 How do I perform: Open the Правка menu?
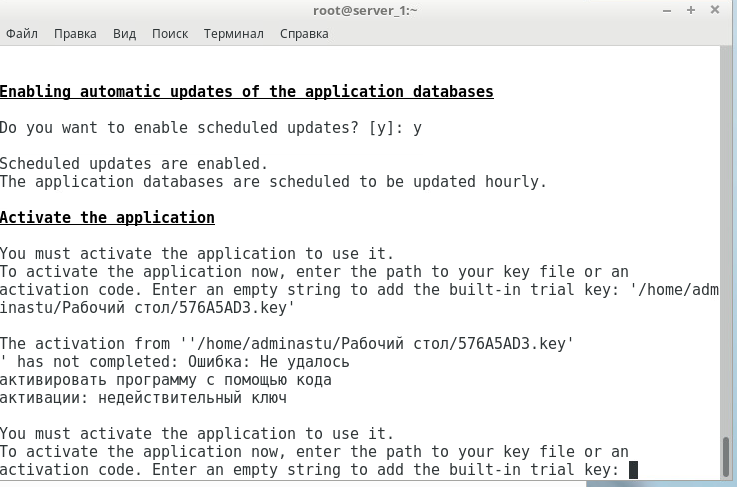(75, 33)
